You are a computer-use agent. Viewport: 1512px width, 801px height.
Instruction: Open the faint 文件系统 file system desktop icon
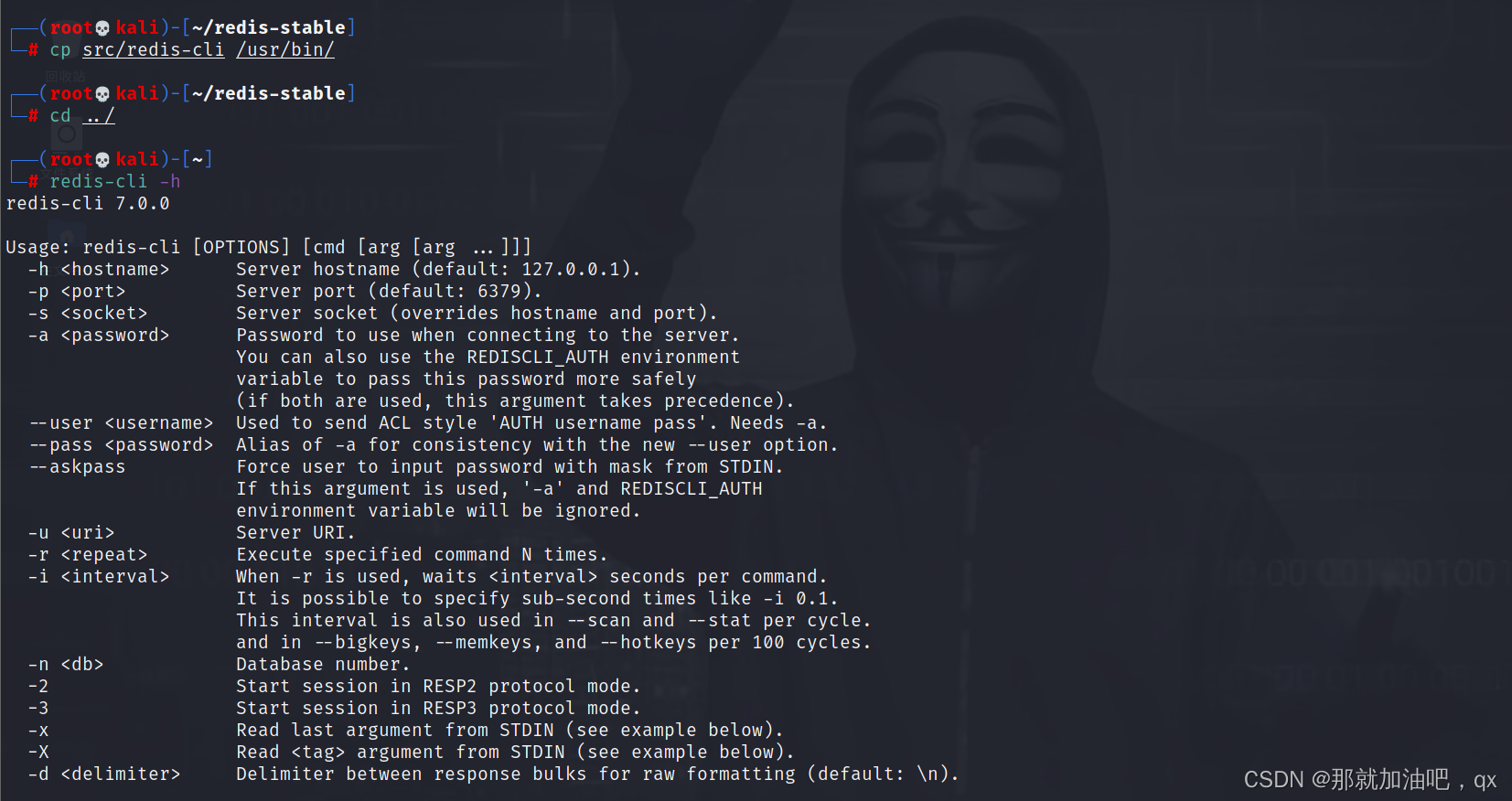click(x=66, y=135)
